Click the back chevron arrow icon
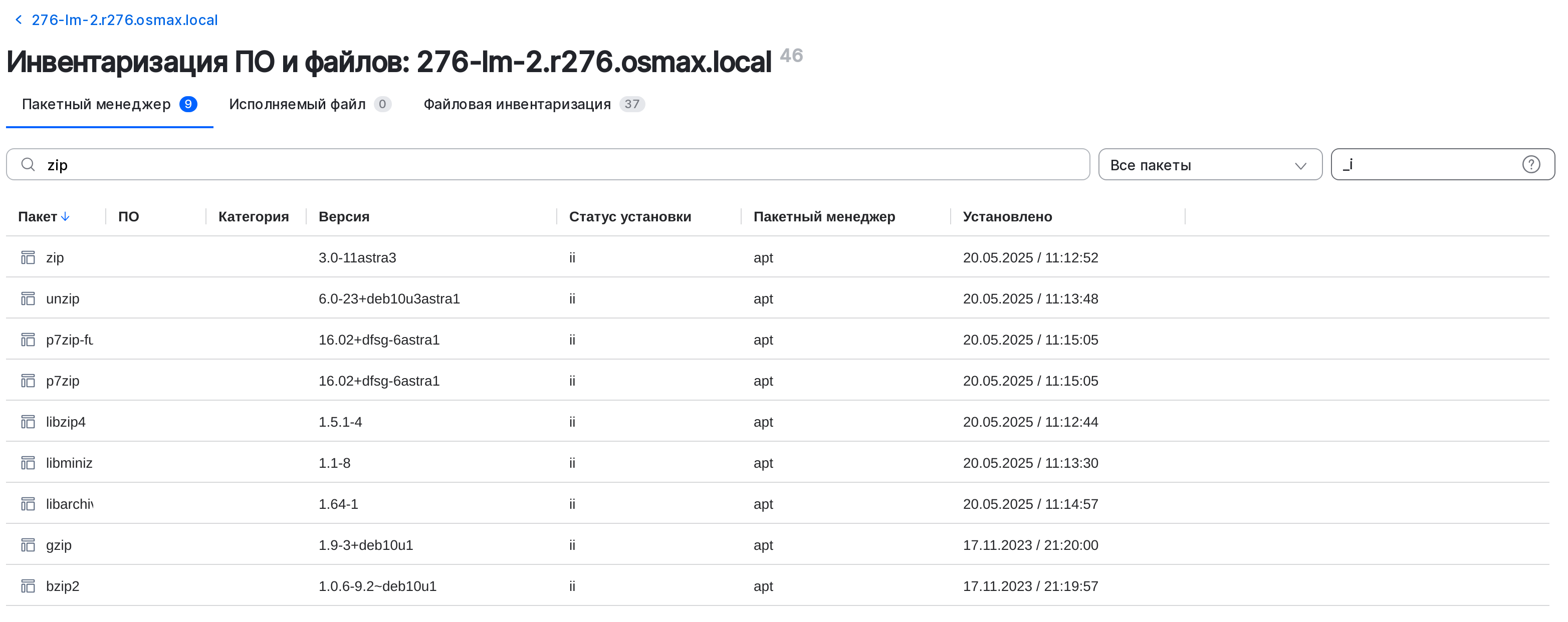This screenshot has width=1568, height=622. pyautogui.click(x=18, y=20)
